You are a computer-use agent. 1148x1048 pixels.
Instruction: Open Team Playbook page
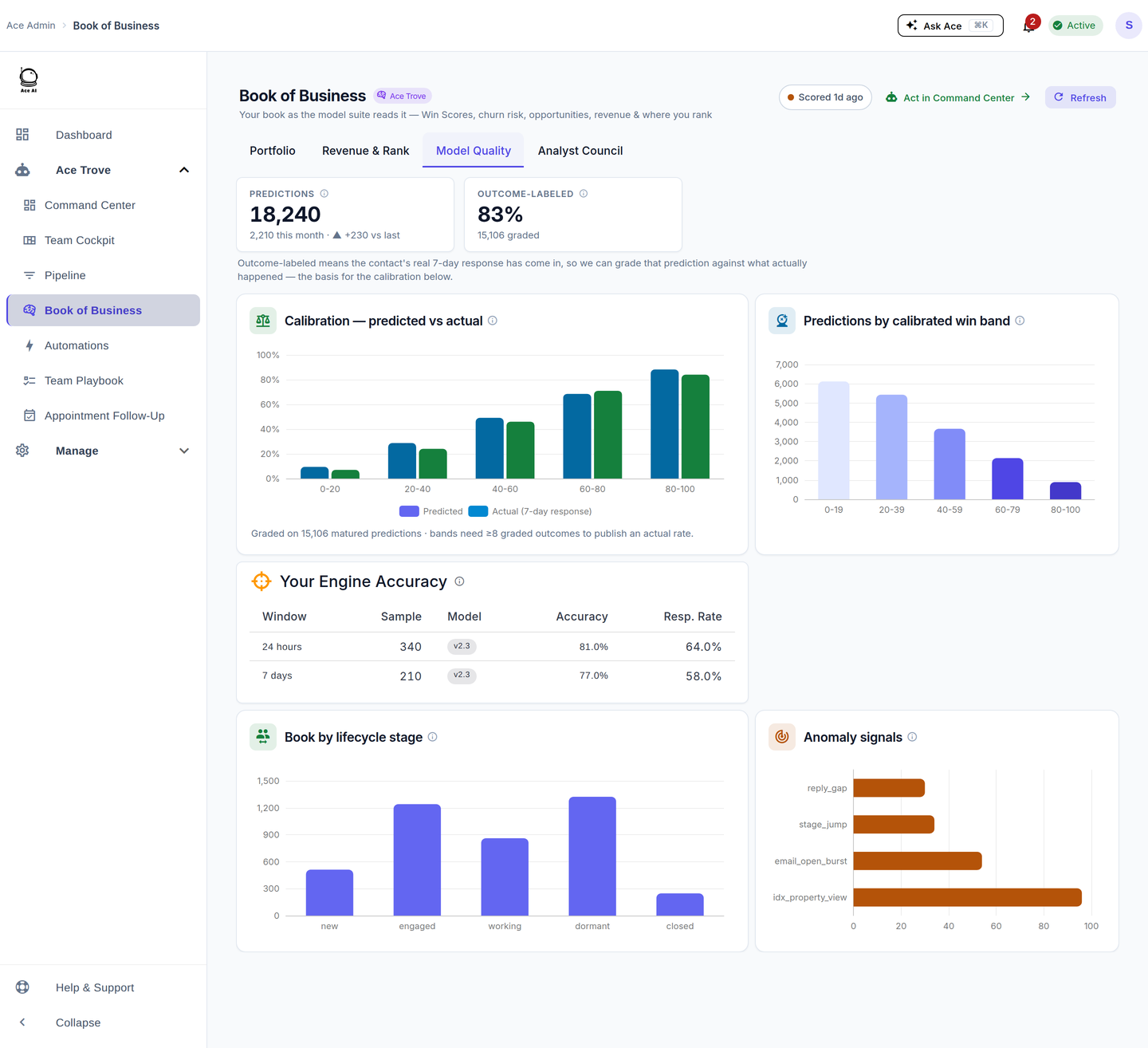[x=103, y=380]
